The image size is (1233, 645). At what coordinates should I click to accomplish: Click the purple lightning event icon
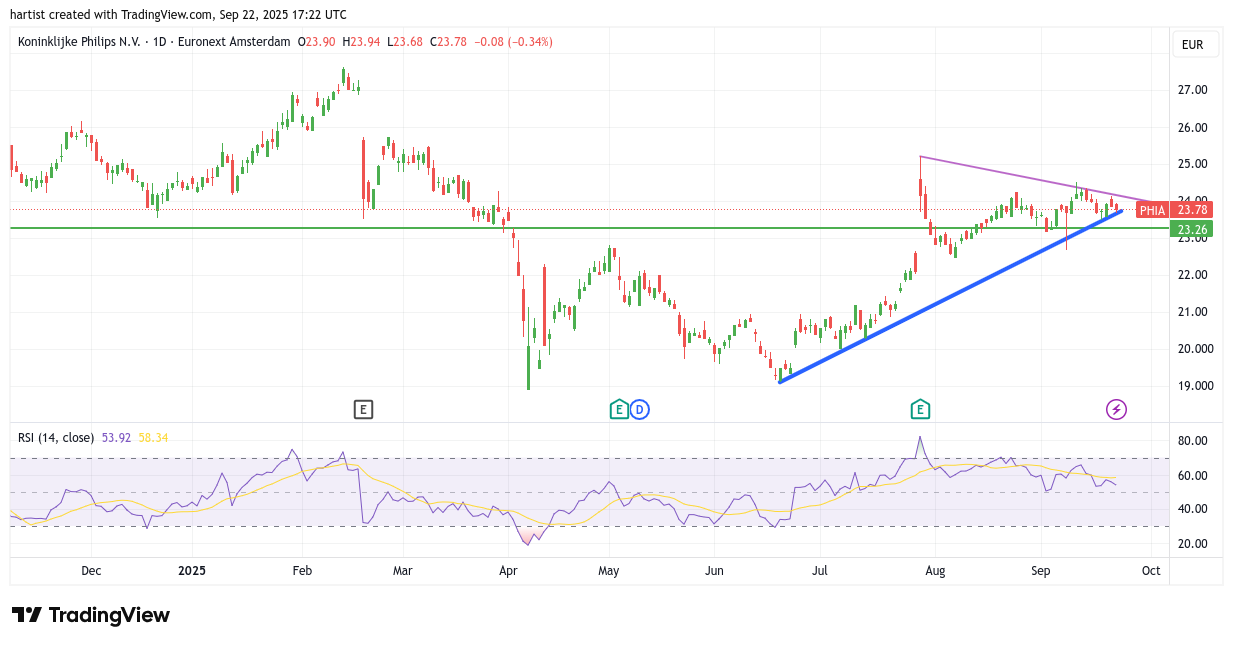coord(1117,409)
